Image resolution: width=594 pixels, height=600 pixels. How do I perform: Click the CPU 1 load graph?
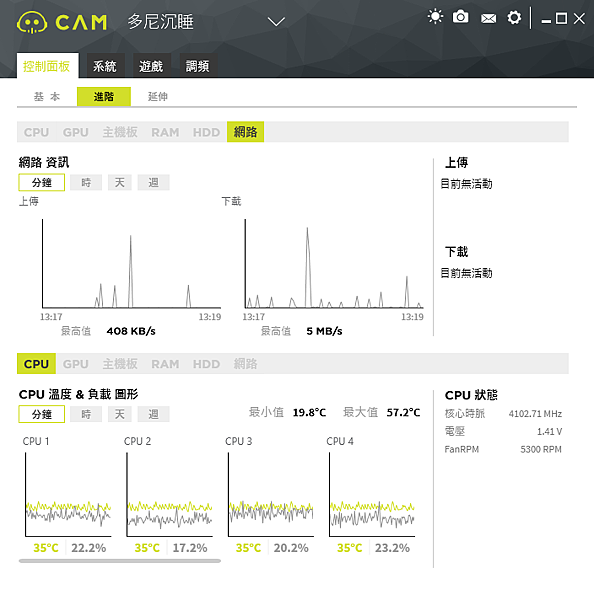(x=68, y=495)
